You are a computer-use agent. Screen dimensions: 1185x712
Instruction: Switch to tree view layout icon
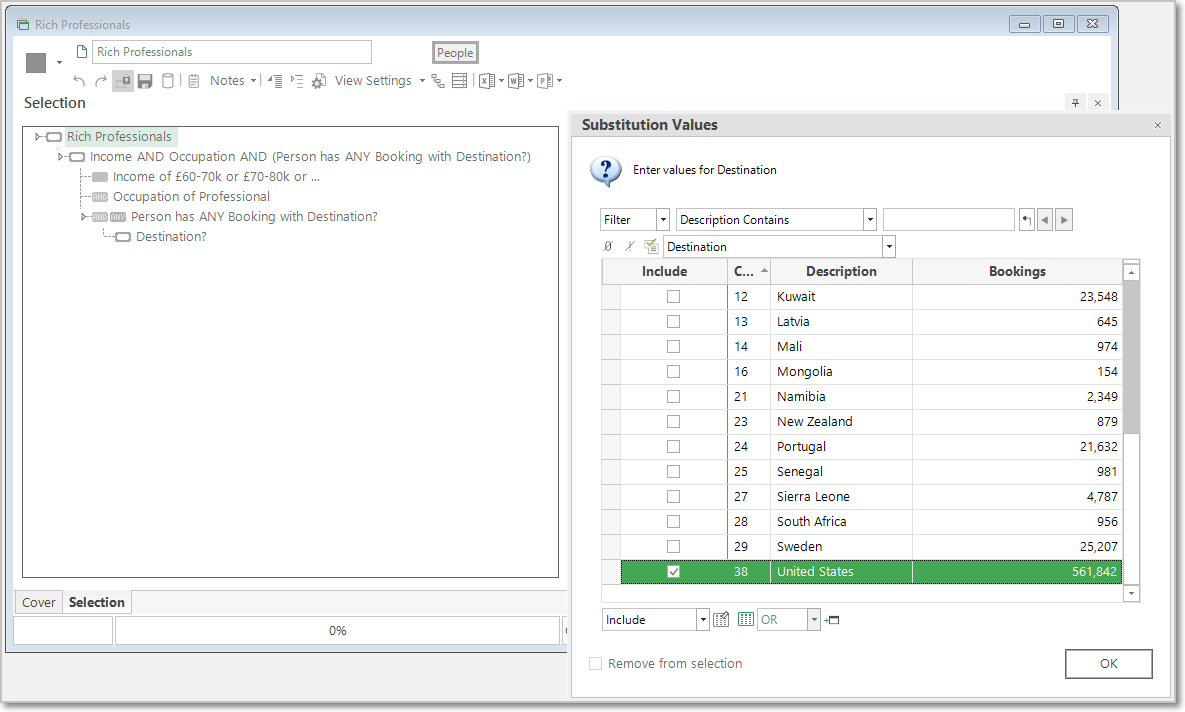438,81
